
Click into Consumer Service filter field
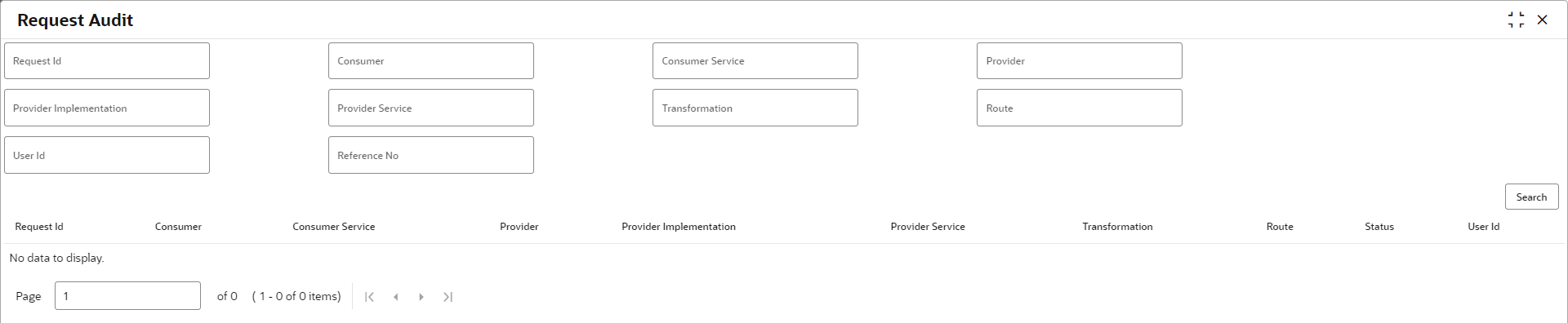pos(755,61)
